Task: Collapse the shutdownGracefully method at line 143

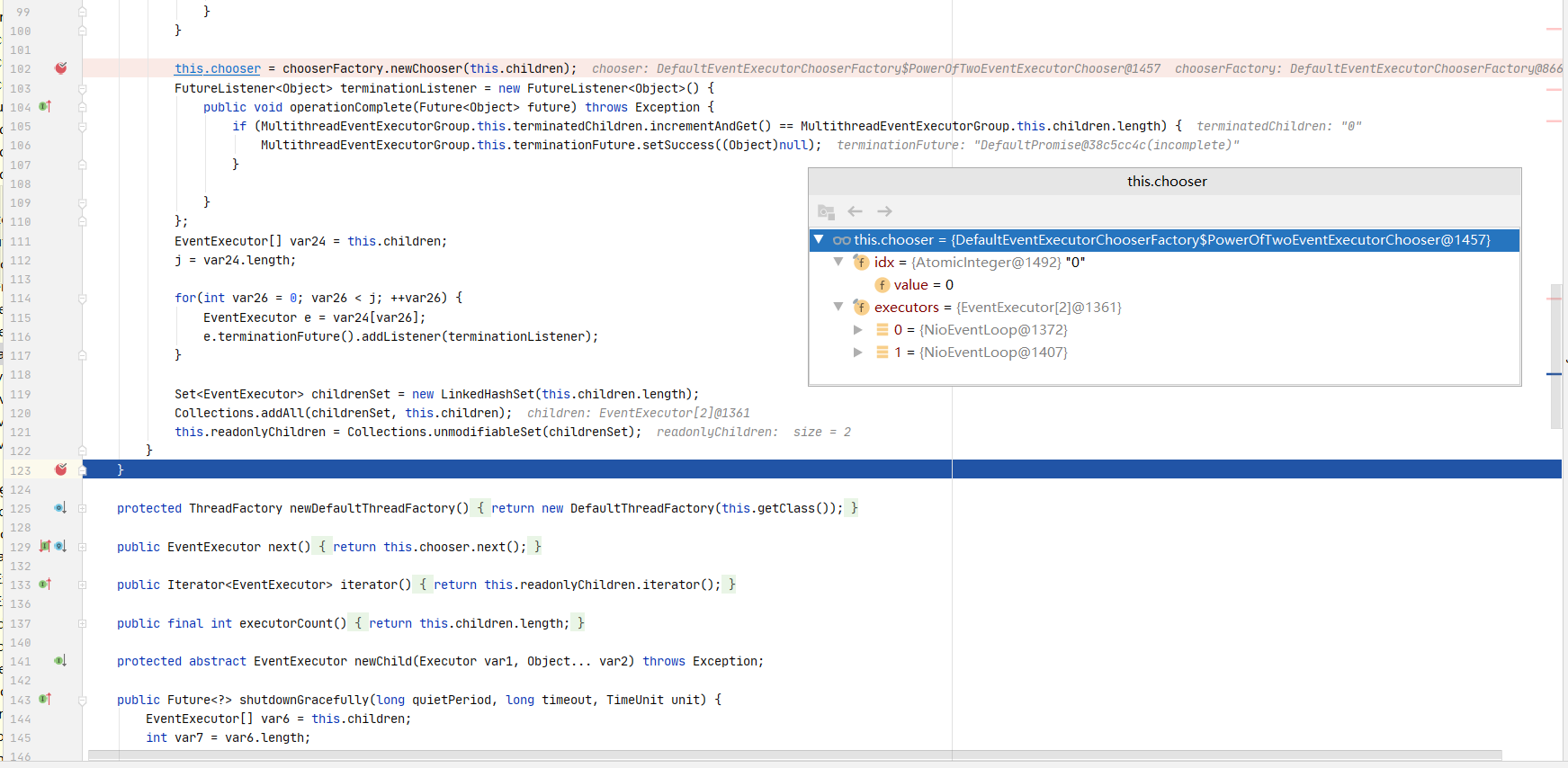Action: pos(82,700)
